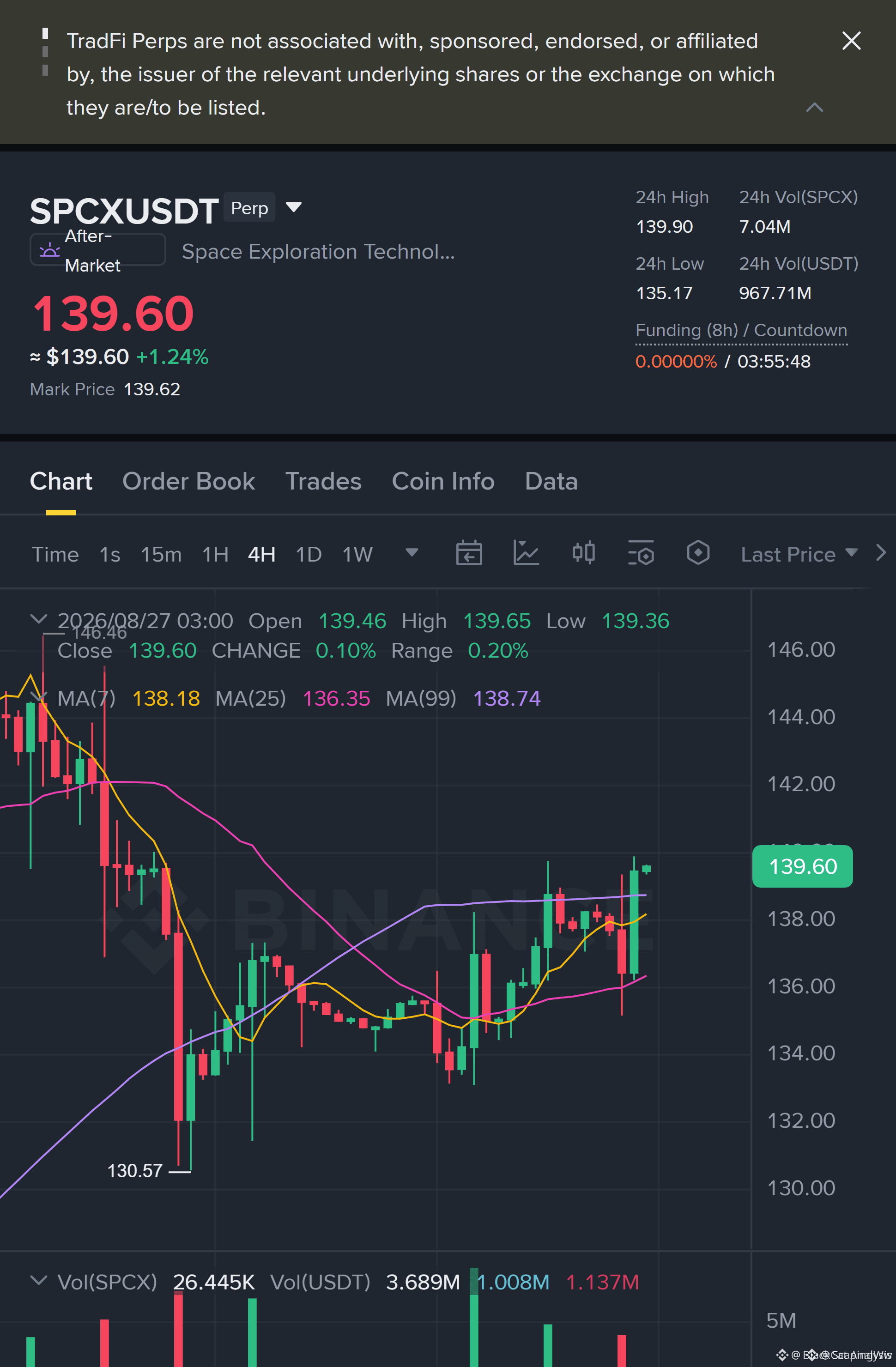Expand more time intervals dropdown

(411, 552)
